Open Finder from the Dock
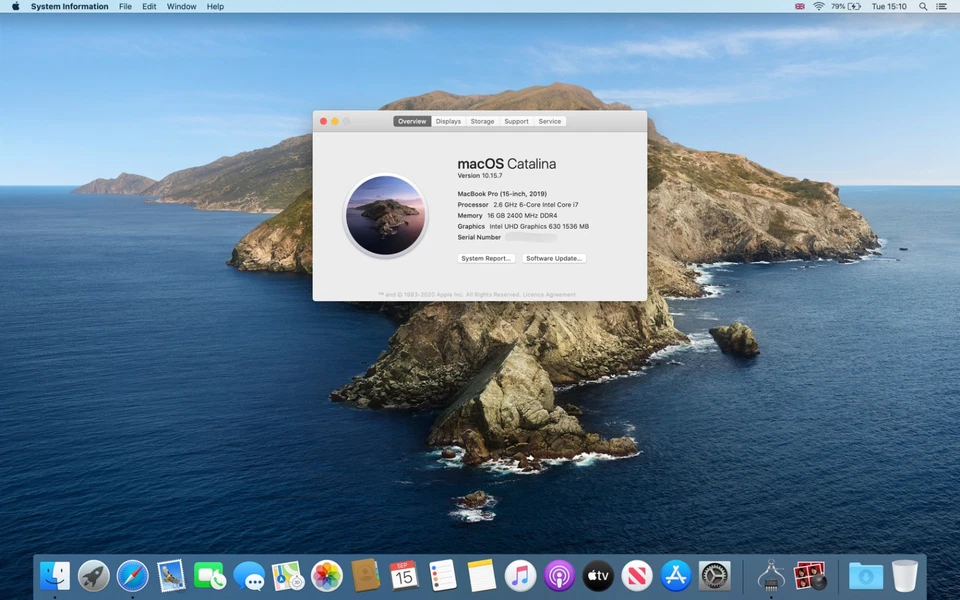The height and width of the screenshot is (600, 960). pyautogui.click(x=54, y=576)
